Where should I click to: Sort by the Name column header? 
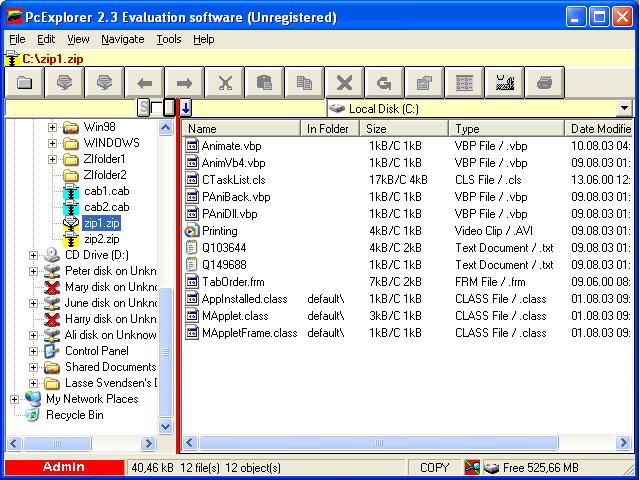241,129
